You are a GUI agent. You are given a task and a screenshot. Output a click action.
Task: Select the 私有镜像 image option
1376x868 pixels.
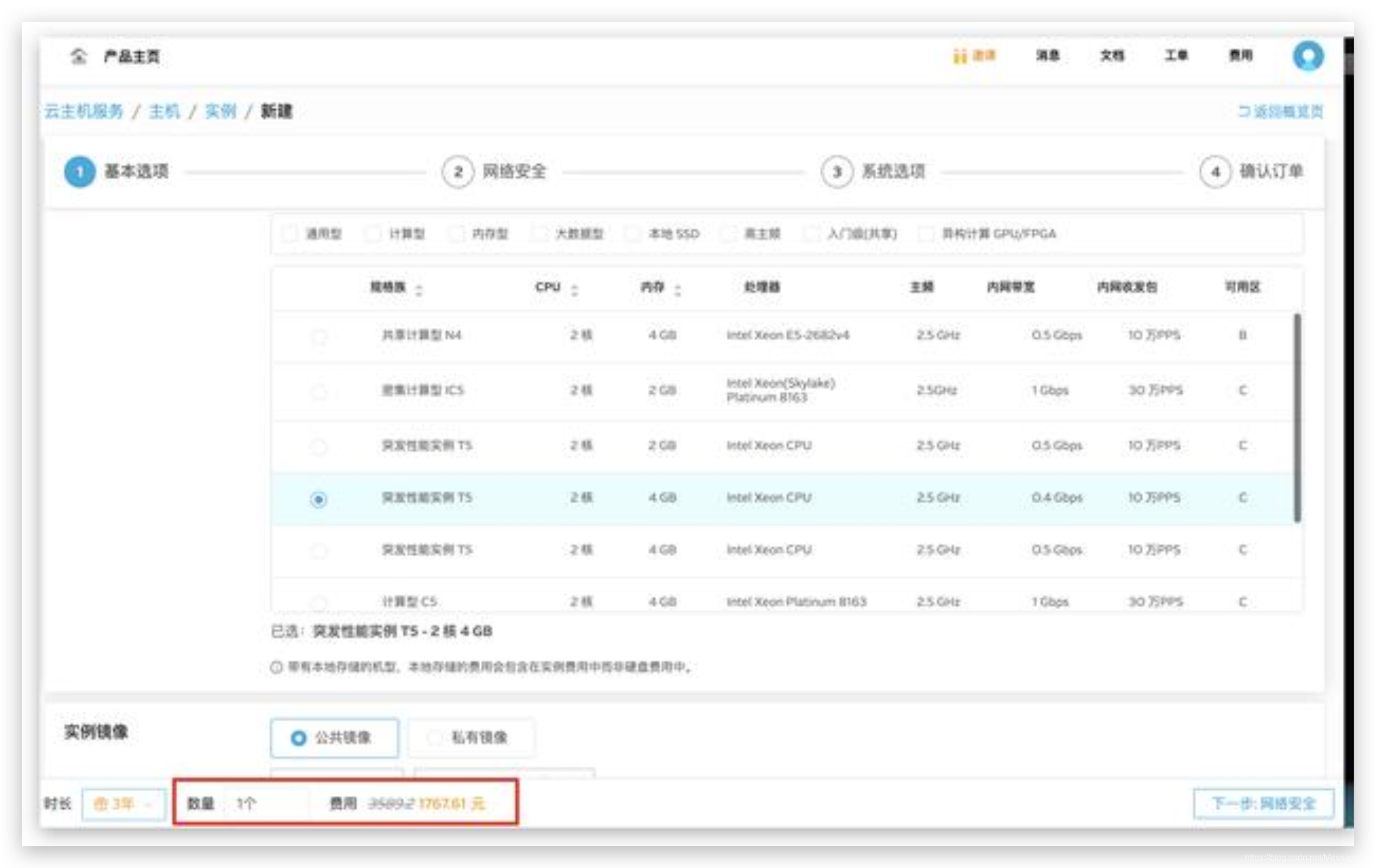[472, 737]
